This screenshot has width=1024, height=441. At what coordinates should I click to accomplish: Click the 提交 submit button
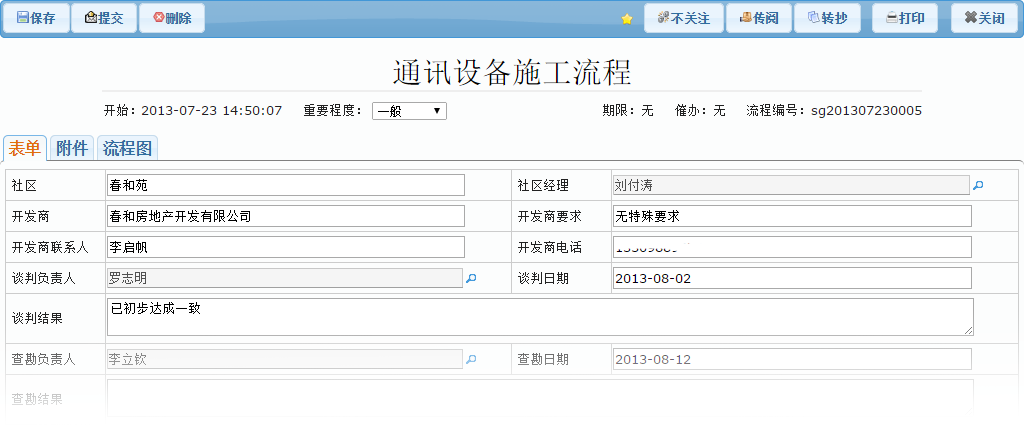tap(104, 18)
